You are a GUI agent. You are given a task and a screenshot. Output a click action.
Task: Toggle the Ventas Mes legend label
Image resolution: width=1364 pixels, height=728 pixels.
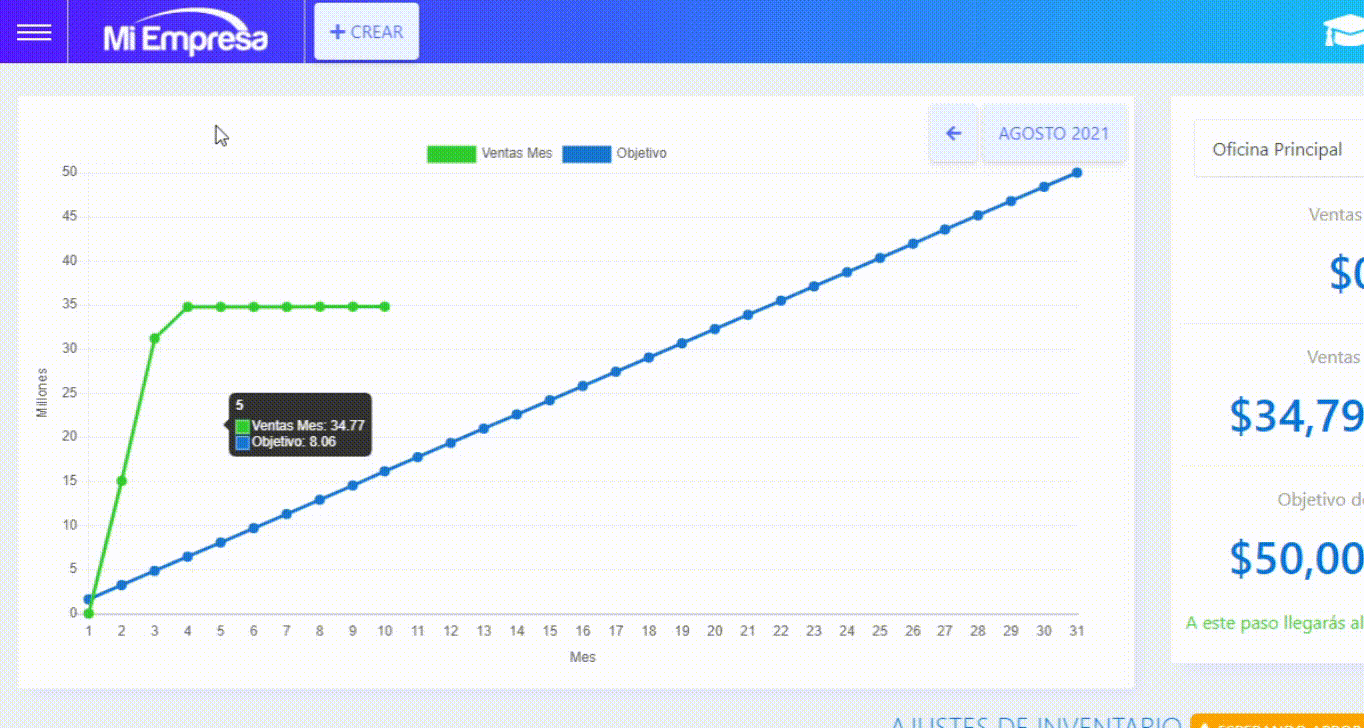click(516, 153)
